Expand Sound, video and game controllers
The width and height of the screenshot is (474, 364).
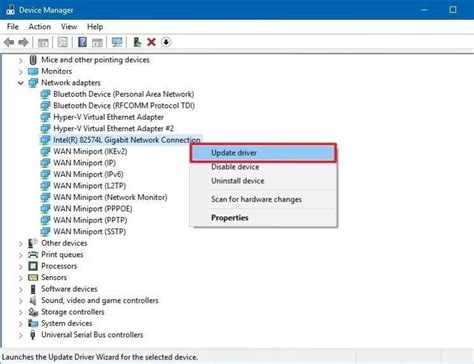pyautogui.click(x=21, y=301)
